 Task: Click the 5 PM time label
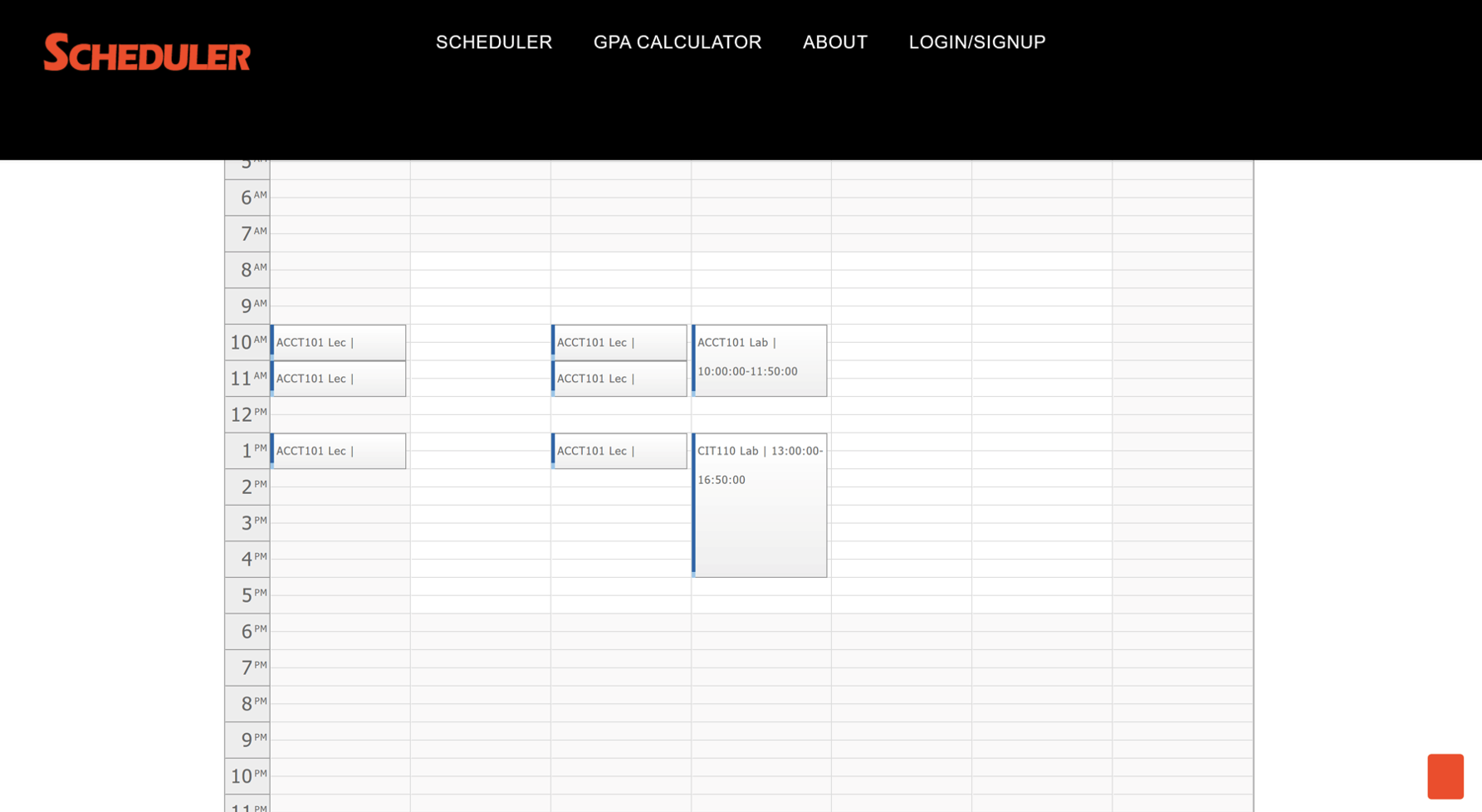click(247, 595)
